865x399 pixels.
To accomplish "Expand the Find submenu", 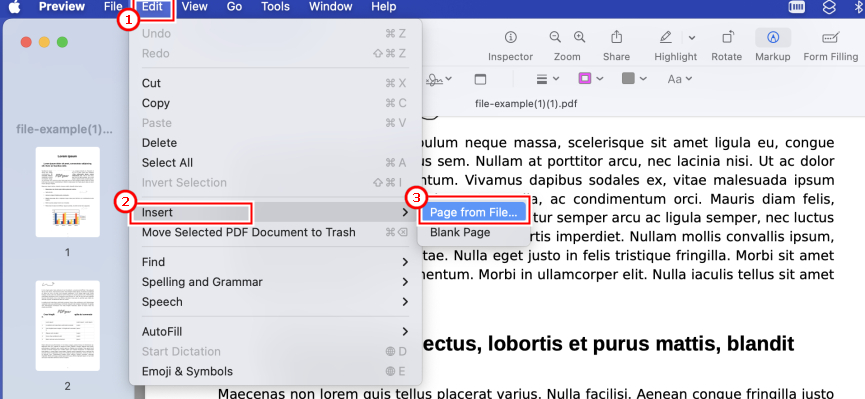I will [x=275, y=262].
